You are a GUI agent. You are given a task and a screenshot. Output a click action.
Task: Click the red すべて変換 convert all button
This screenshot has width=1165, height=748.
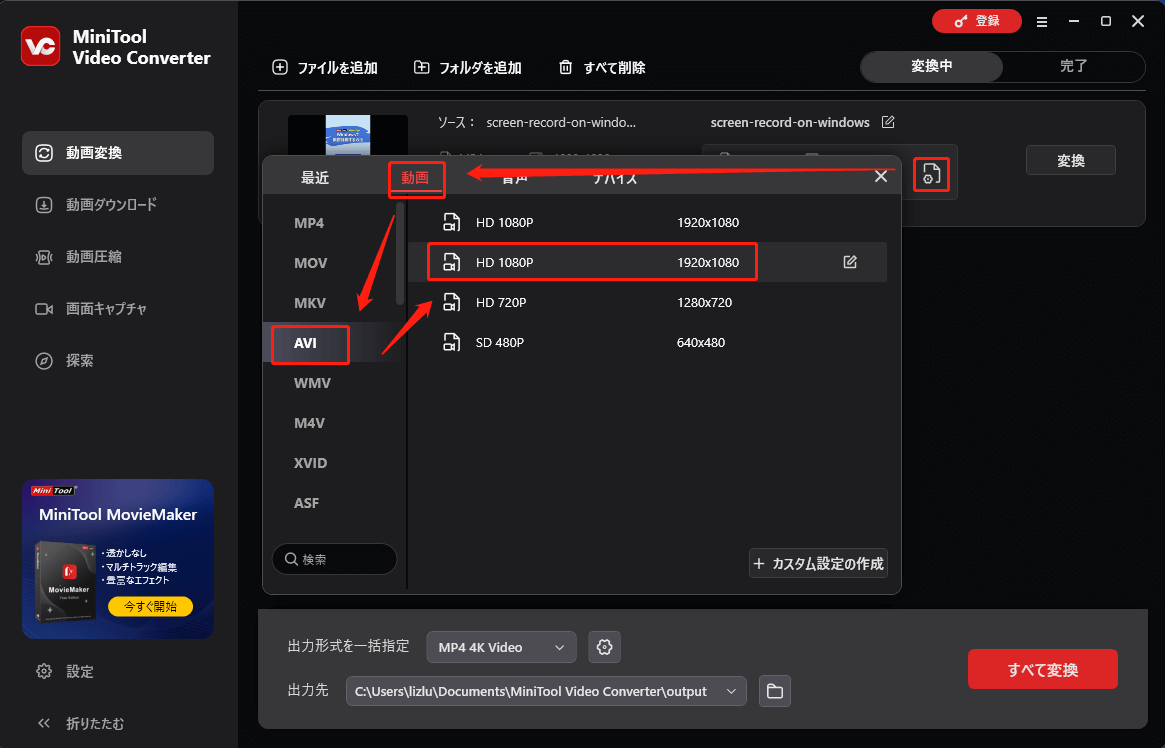1042,670
